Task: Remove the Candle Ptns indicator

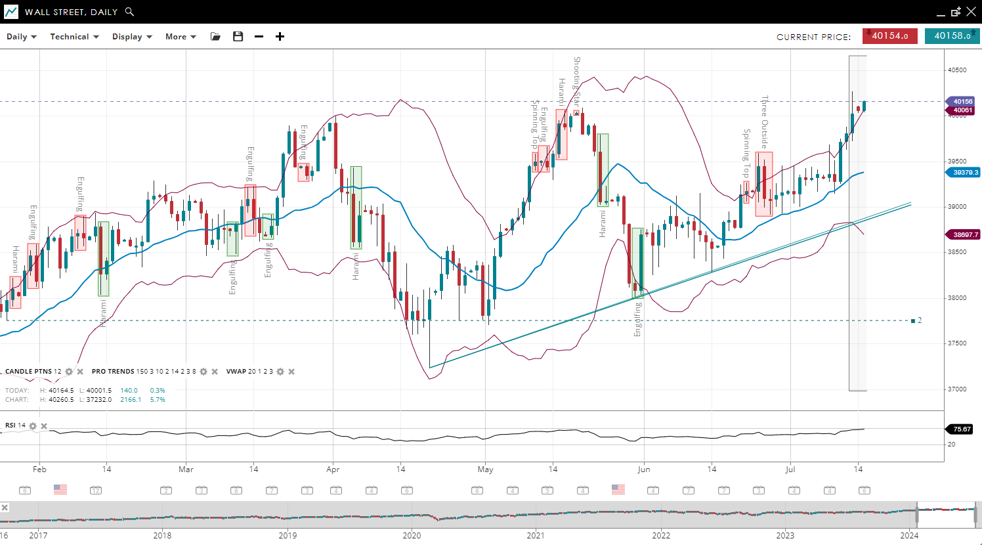Action: coord(80,372)
